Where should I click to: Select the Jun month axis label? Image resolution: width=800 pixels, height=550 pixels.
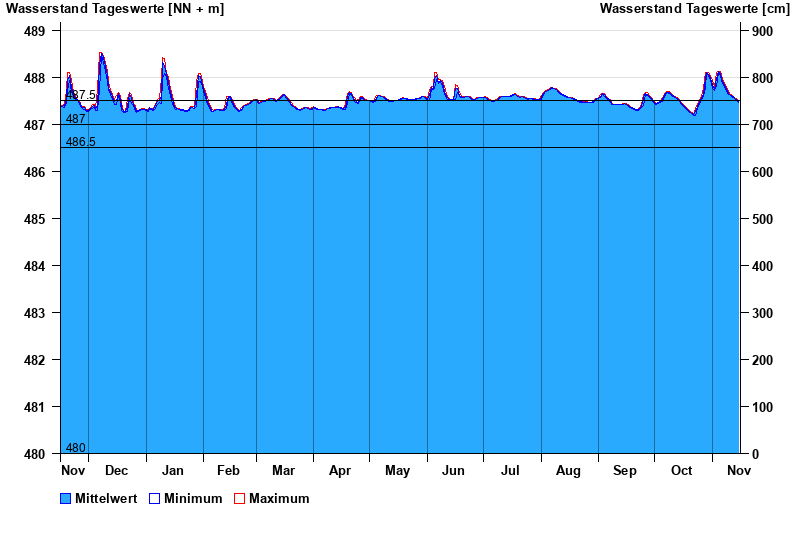click(453, 471)
